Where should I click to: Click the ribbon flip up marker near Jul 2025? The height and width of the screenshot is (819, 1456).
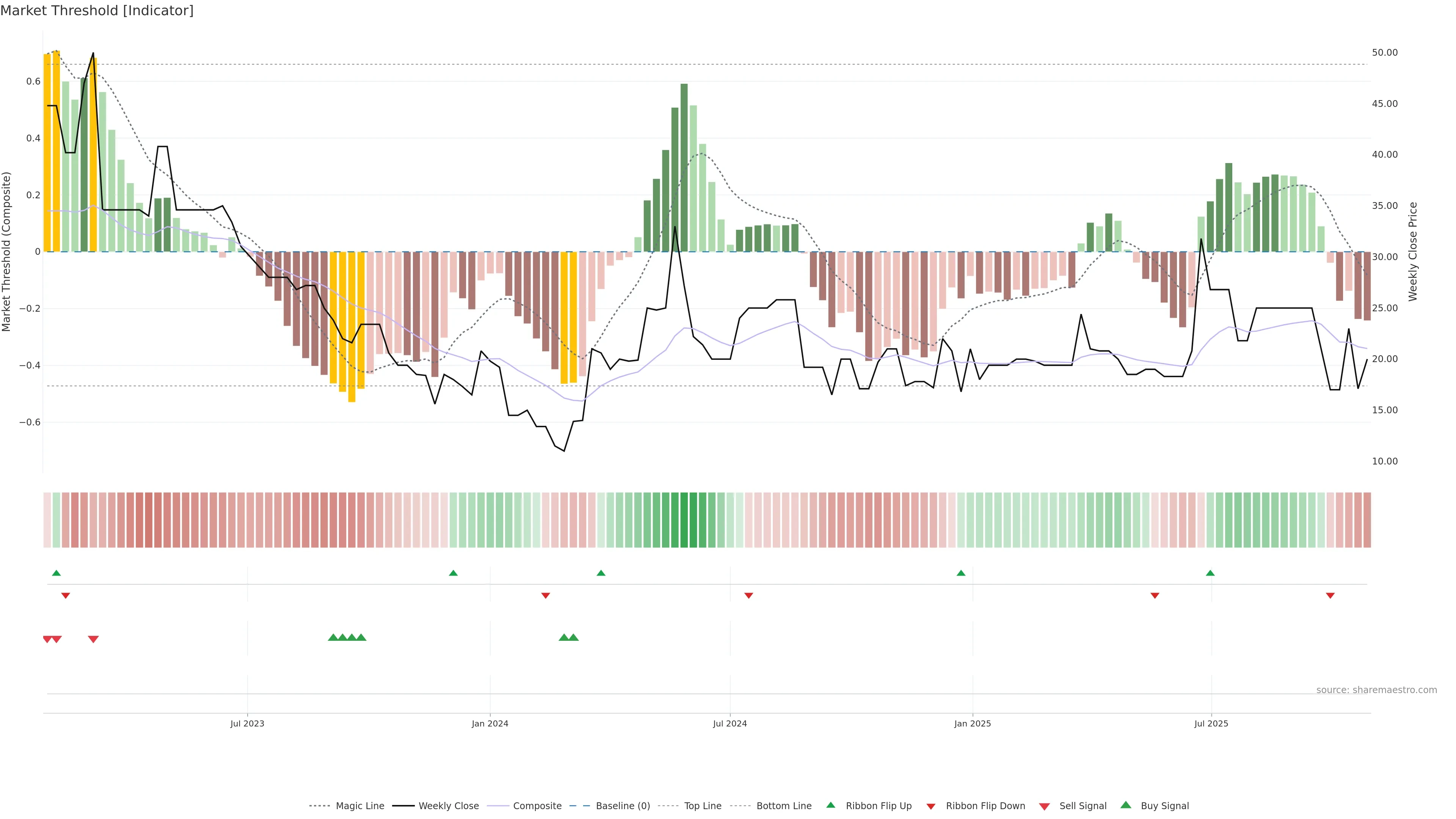pos(1210,573)
